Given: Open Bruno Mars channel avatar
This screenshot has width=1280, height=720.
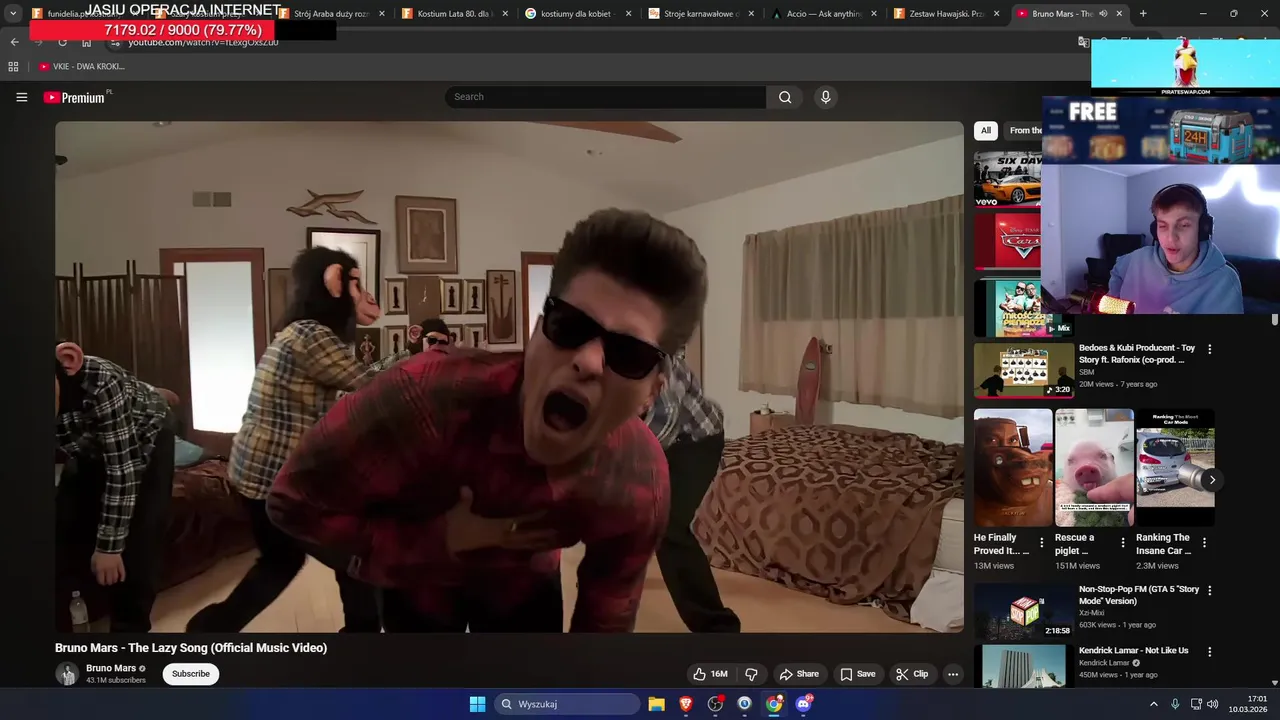Looking at the screenshot, I should click(x=67, y=674).
